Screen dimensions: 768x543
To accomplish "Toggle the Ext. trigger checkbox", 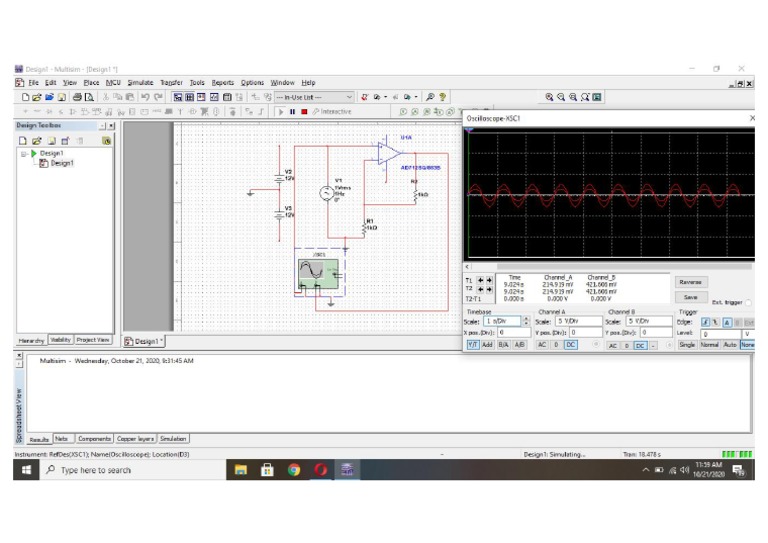I will pos(749,302).
